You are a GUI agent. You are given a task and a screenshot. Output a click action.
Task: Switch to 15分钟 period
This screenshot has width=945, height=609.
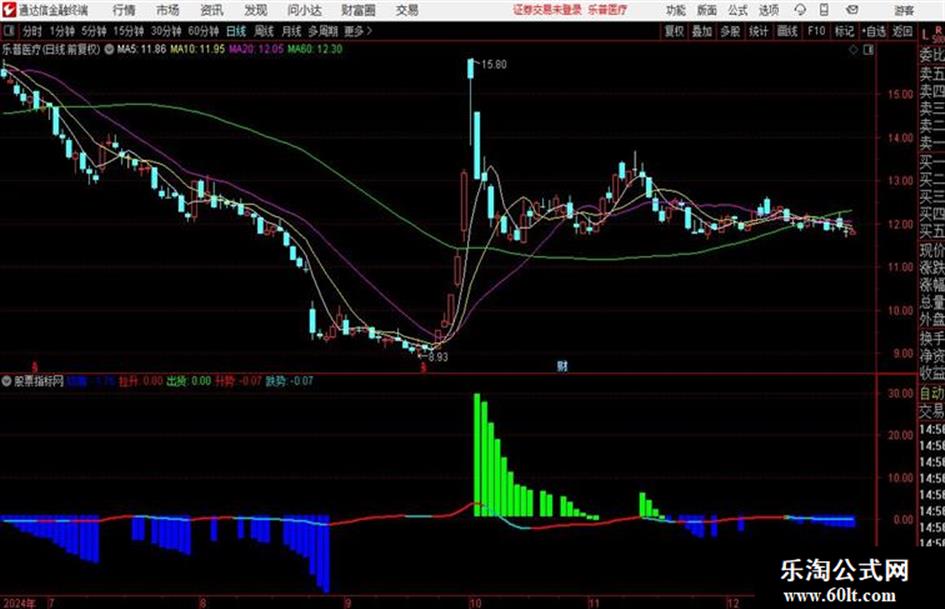tap(128, 31)
